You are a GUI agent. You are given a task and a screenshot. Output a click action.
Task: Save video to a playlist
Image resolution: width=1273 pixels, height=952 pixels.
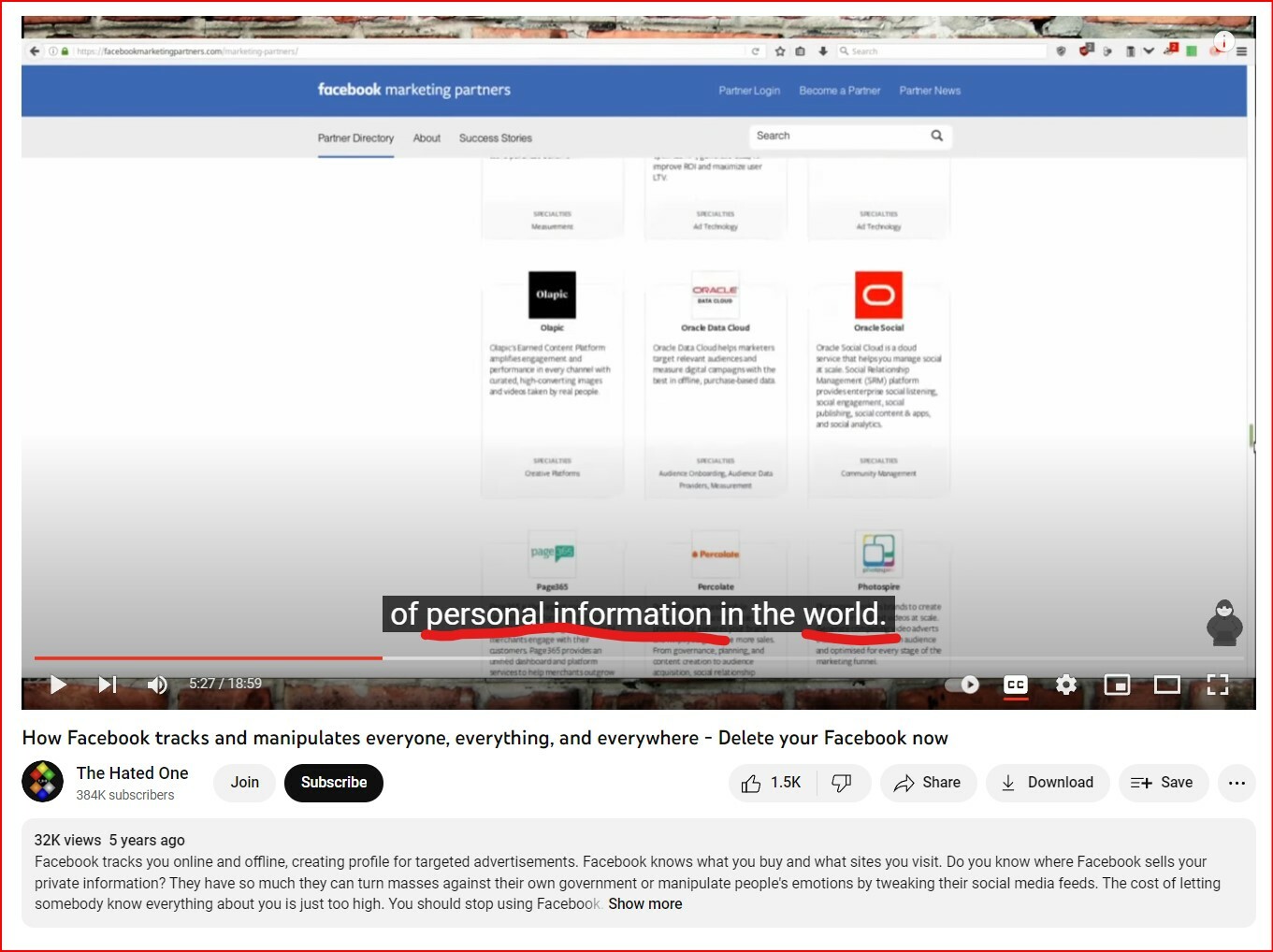1163,783
